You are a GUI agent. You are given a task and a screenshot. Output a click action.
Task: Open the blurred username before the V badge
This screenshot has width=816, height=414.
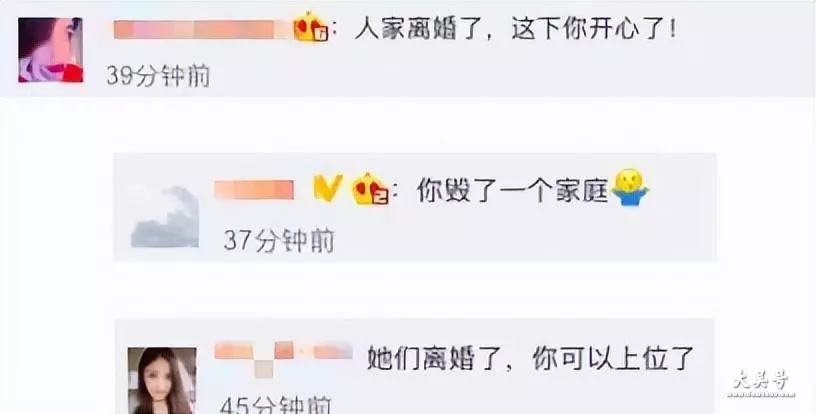254,190
